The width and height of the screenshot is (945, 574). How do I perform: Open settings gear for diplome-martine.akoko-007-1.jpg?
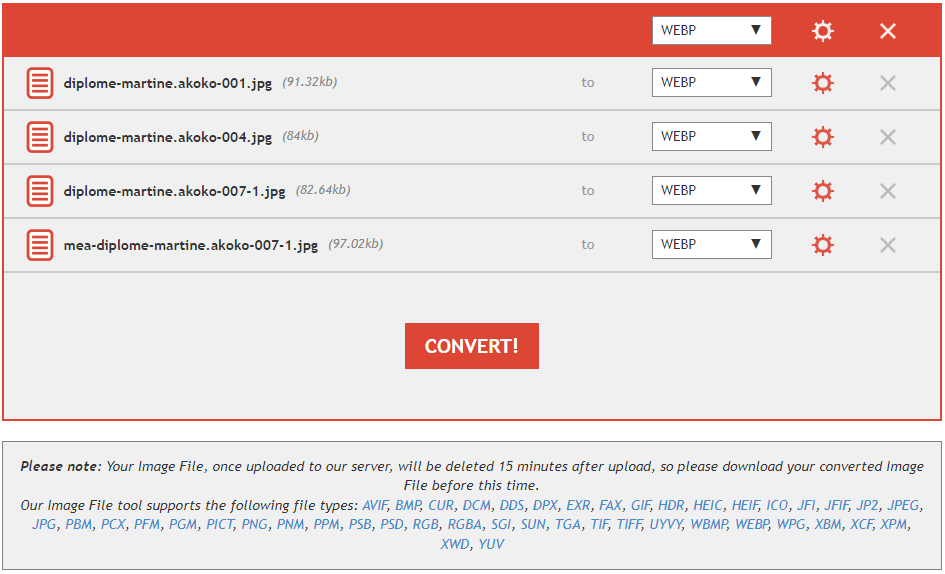[x=822, y=191]
